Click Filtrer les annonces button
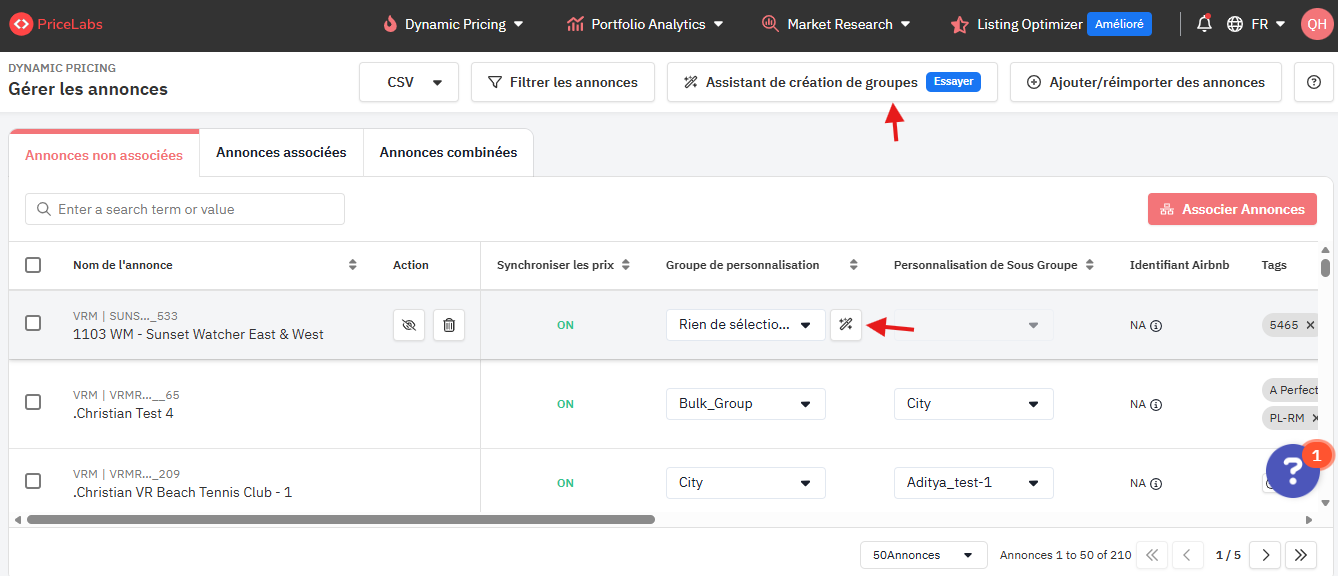Image resolution: width=1338 pixels, height=576 pixels. 562,82
